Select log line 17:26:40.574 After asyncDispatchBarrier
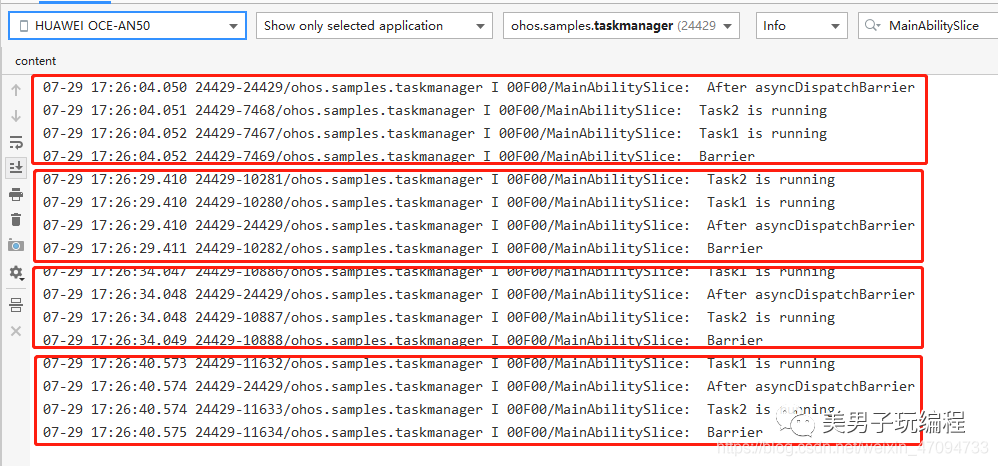This screenshot has height=466, width=998. coord(479,386)
